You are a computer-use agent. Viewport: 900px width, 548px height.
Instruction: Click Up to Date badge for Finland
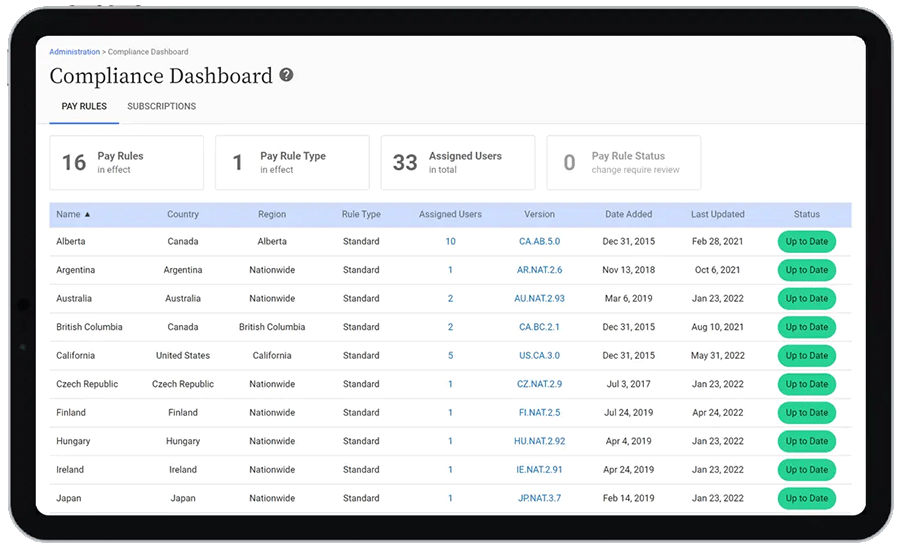pyautogui.click(x=806, y=413)
